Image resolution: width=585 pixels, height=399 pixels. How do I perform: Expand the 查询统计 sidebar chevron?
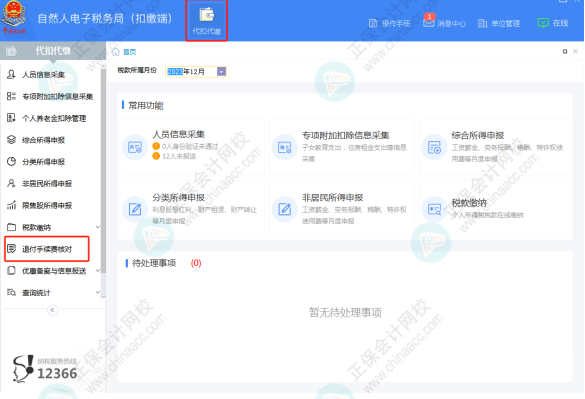click(98, 292)
